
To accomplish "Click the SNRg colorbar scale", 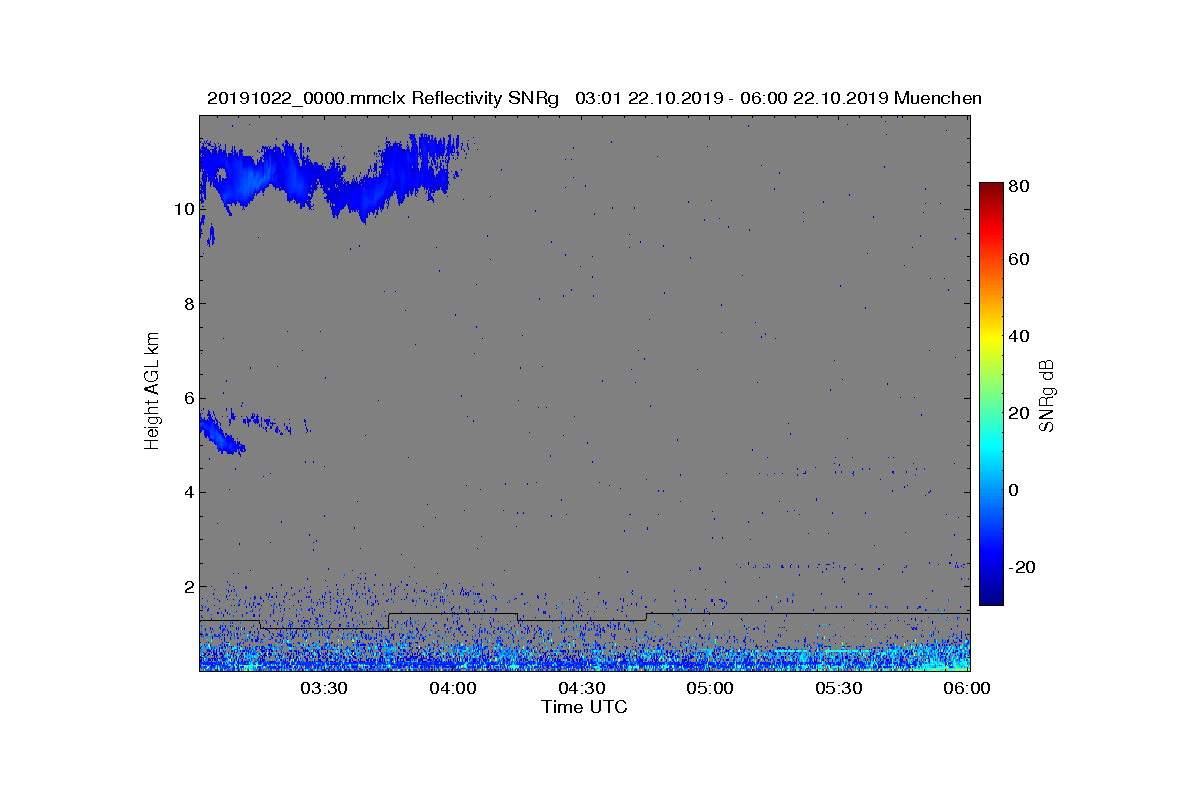I will pos(990,394).
